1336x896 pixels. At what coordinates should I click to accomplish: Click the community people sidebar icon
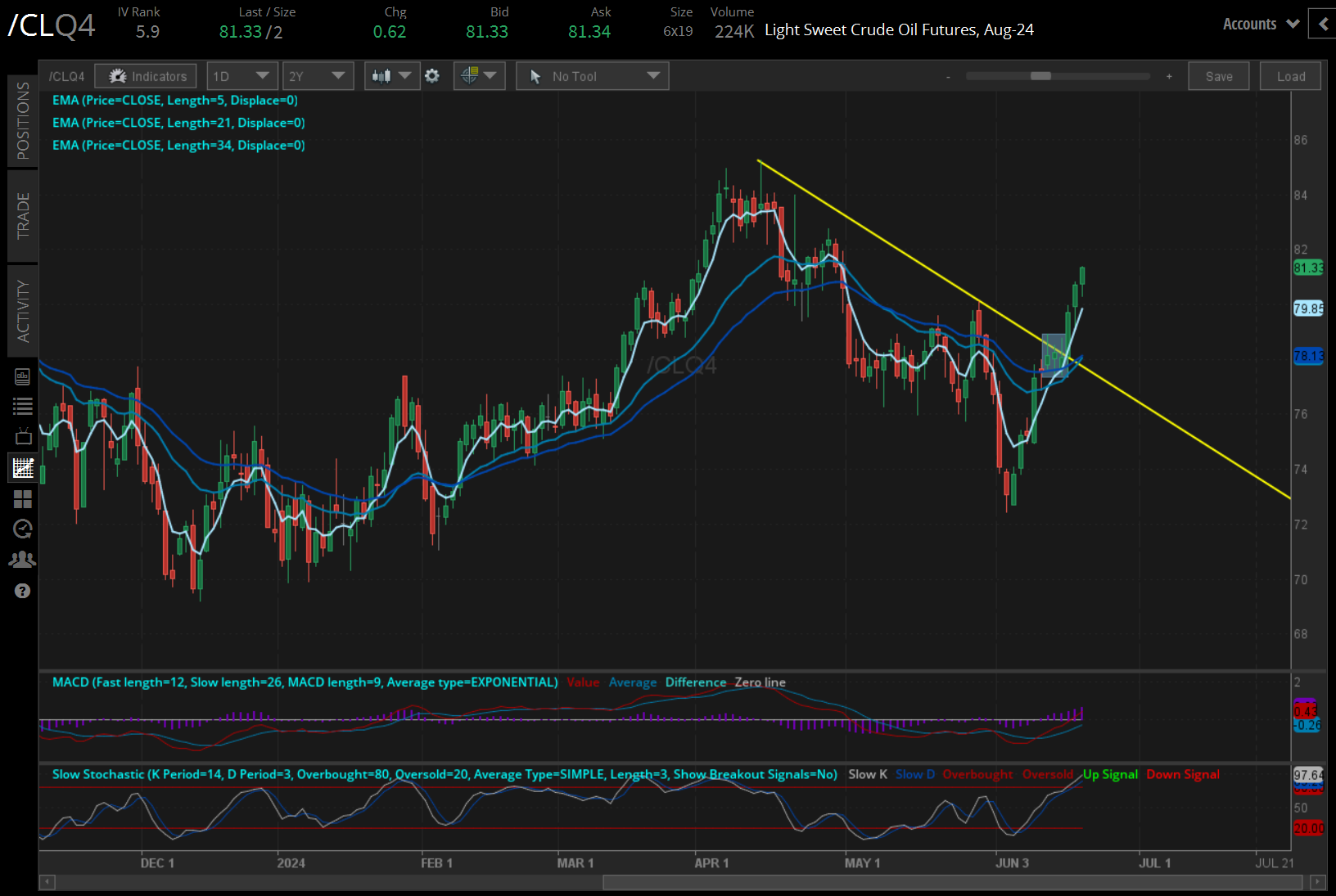22,559
